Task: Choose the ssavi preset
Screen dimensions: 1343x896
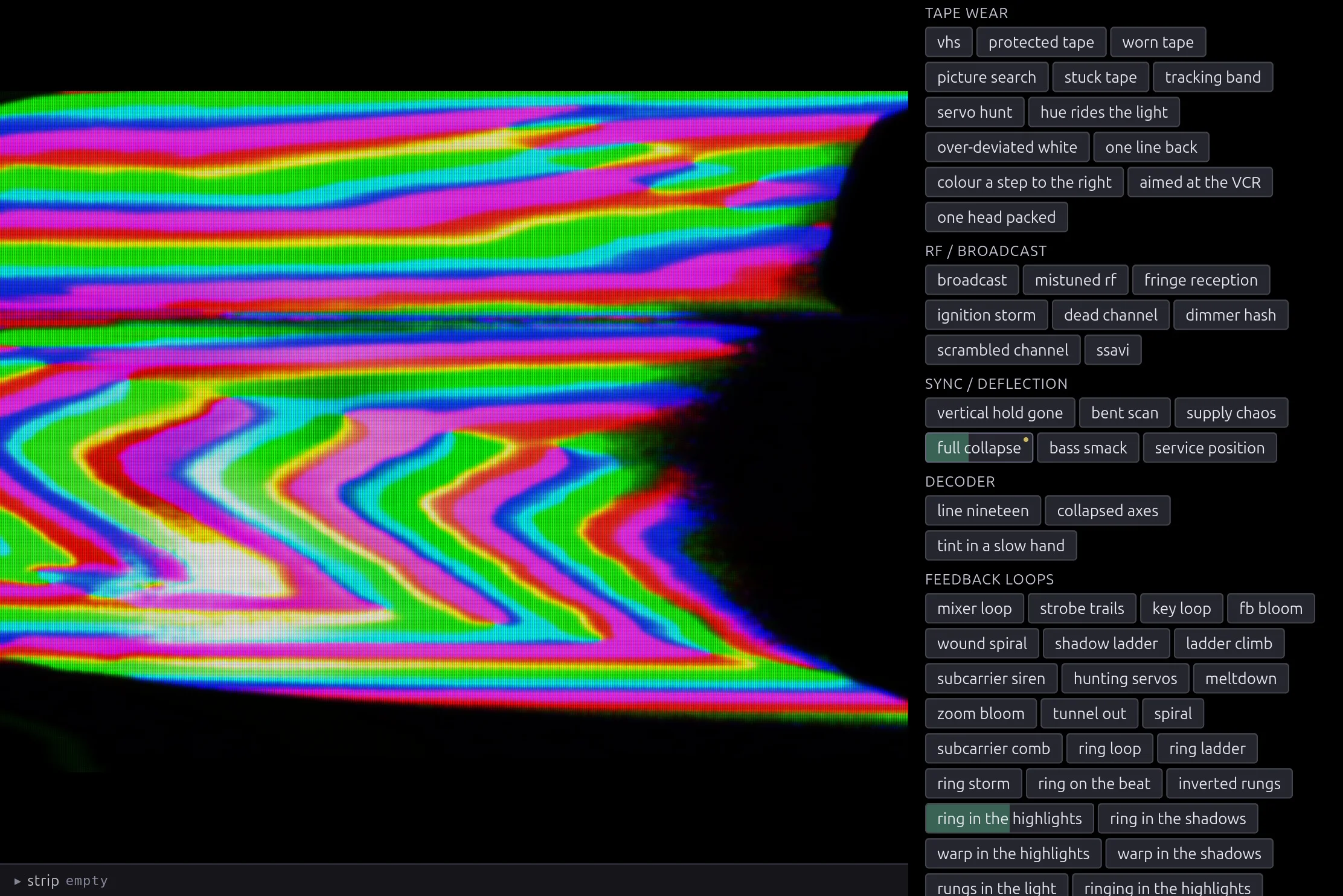Action: pos(1113,350)
